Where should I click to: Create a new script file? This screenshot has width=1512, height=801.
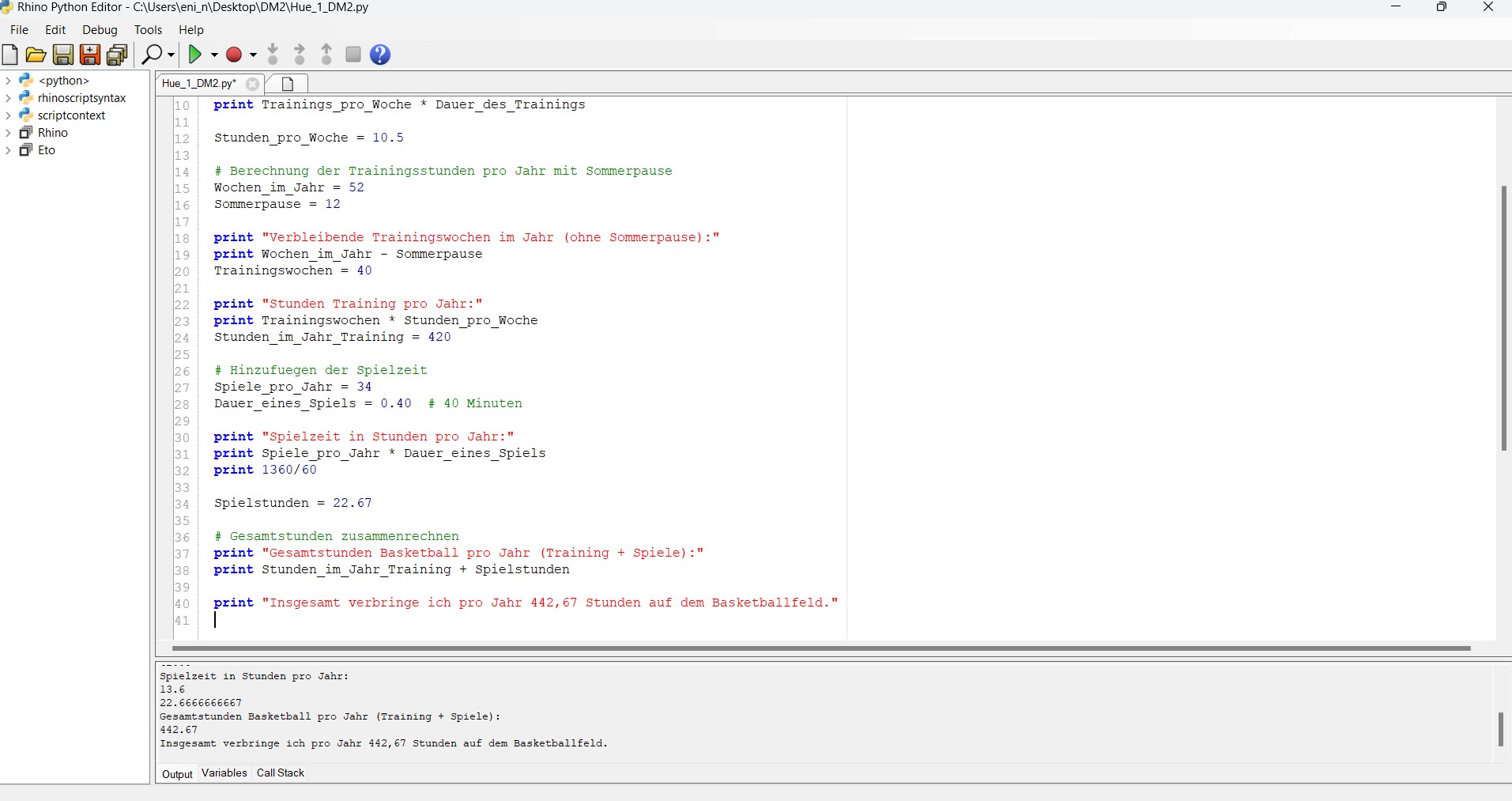coord(10,55)
